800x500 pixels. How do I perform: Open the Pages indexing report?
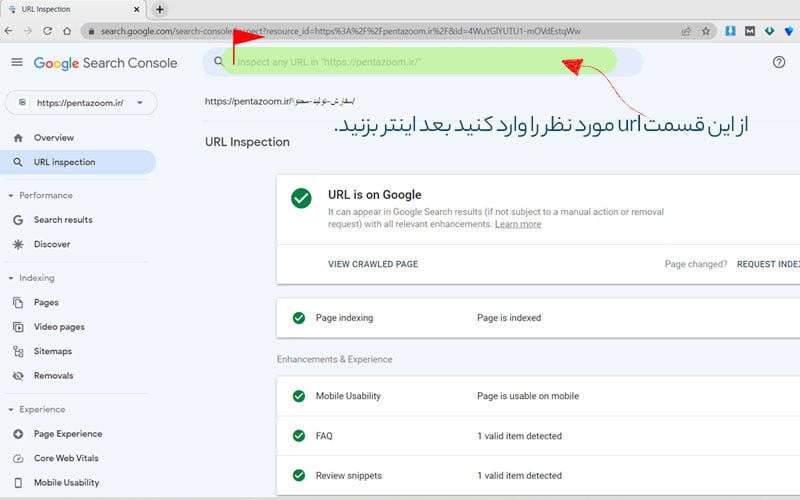pyautogui.click(x=46, y=303)
